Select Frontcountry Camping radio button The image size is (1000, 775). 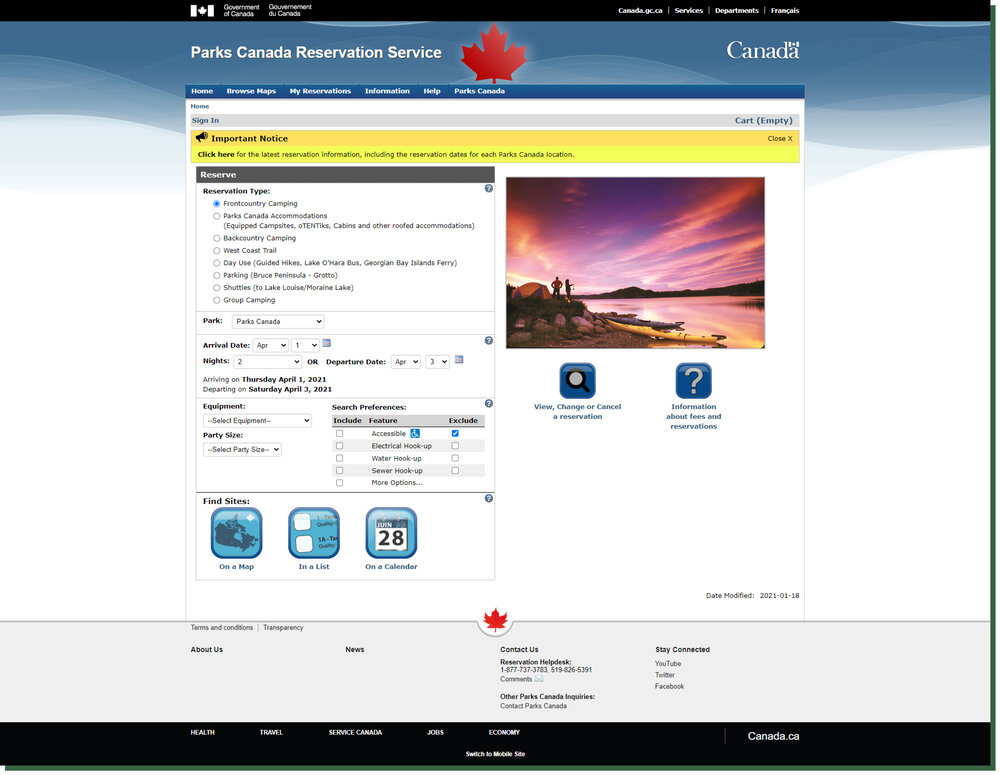click(217, 204)
